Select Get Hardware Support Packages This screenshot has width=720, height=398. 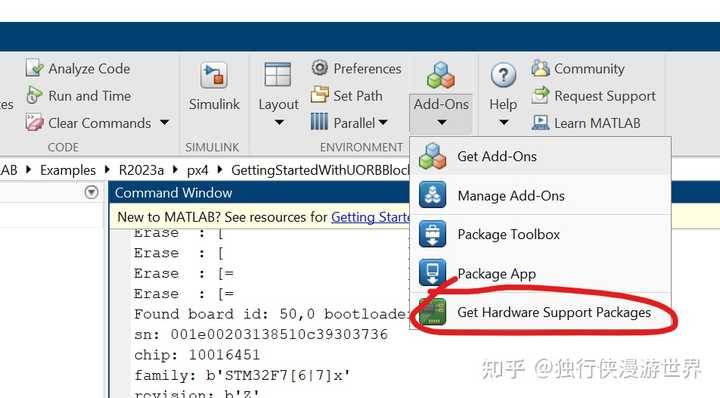tap(540, 312)
